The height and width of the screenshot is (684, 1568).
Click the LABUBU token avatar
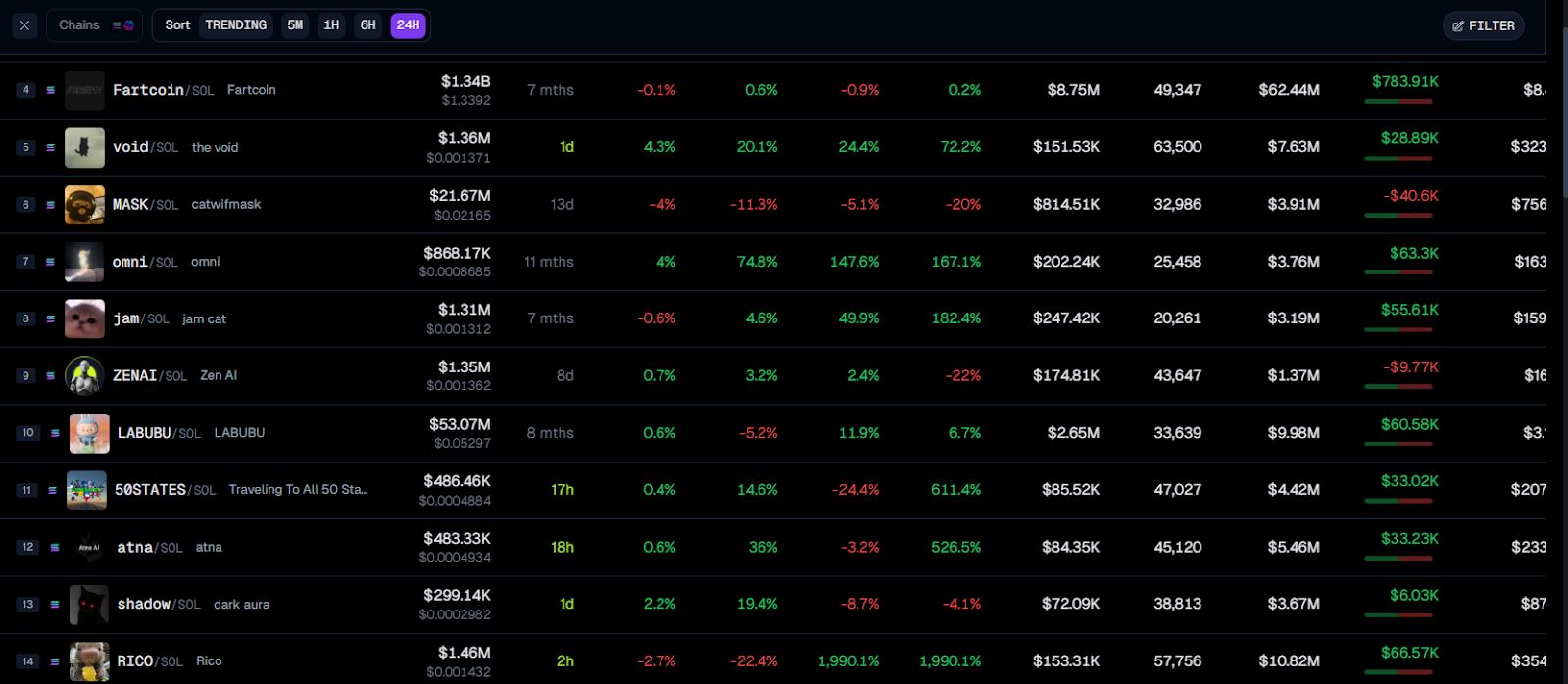89,433
